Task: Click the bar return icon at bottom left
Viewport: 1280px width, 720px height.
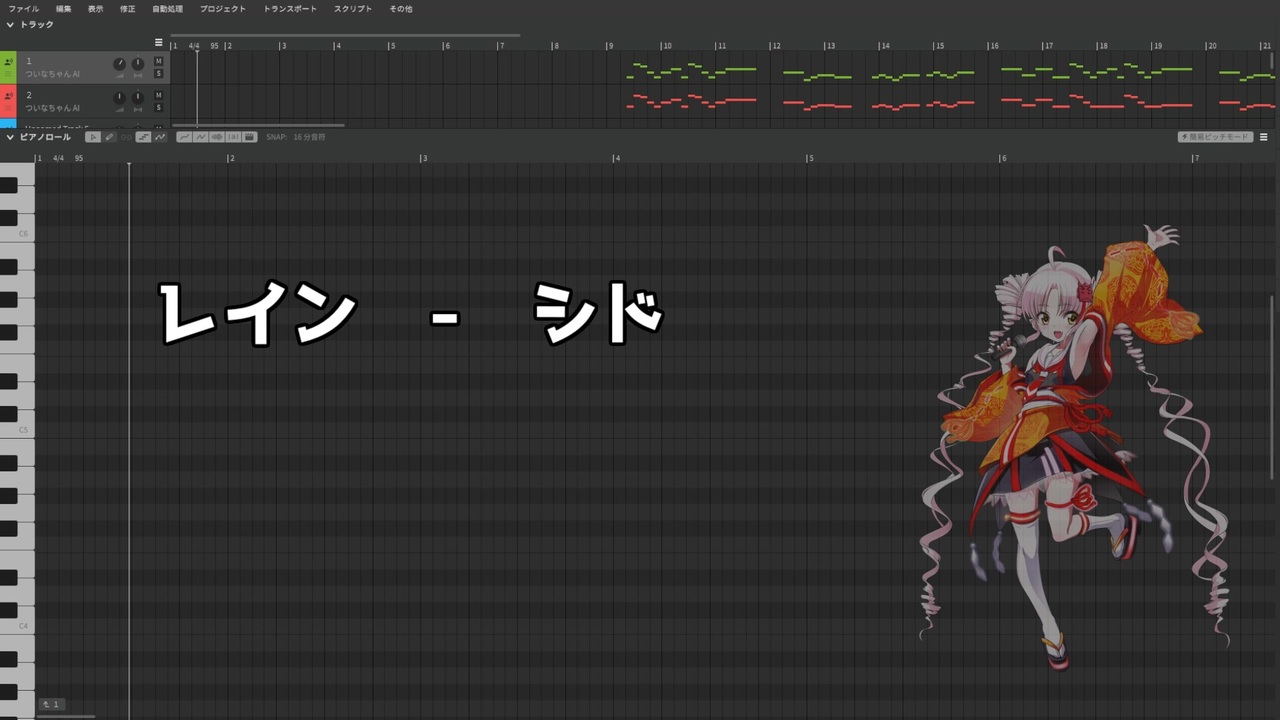Action: pyautogui.click(x=52, y=704)
